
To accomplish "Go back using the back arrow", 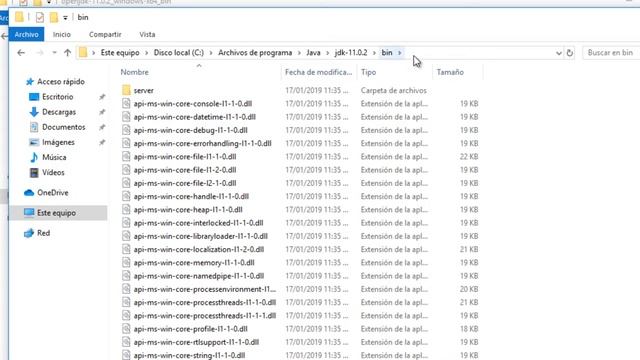I will [21, 53].
